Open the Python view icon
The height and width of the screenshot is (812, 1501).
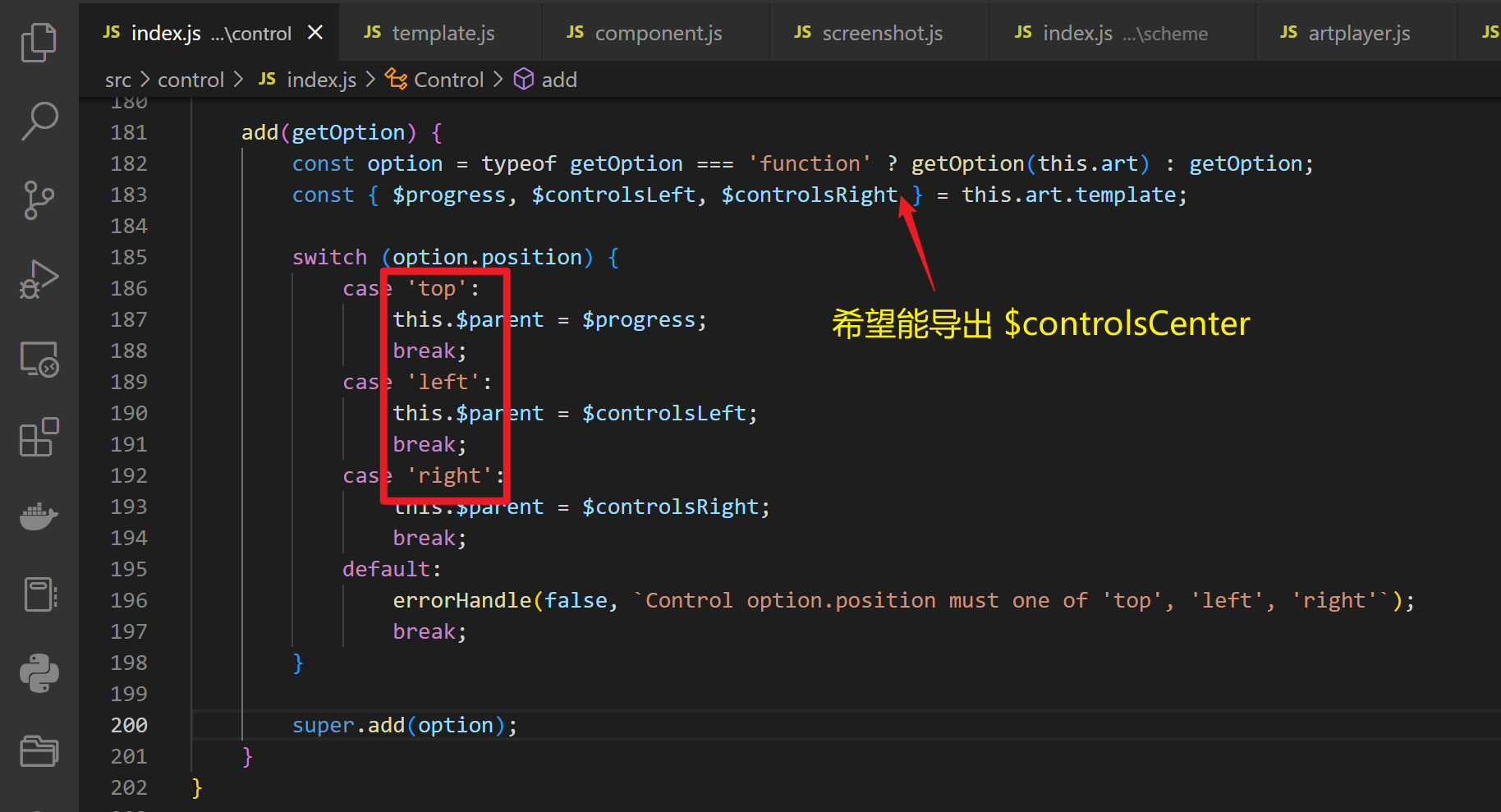pyautogui.click(x=39, y=673)
